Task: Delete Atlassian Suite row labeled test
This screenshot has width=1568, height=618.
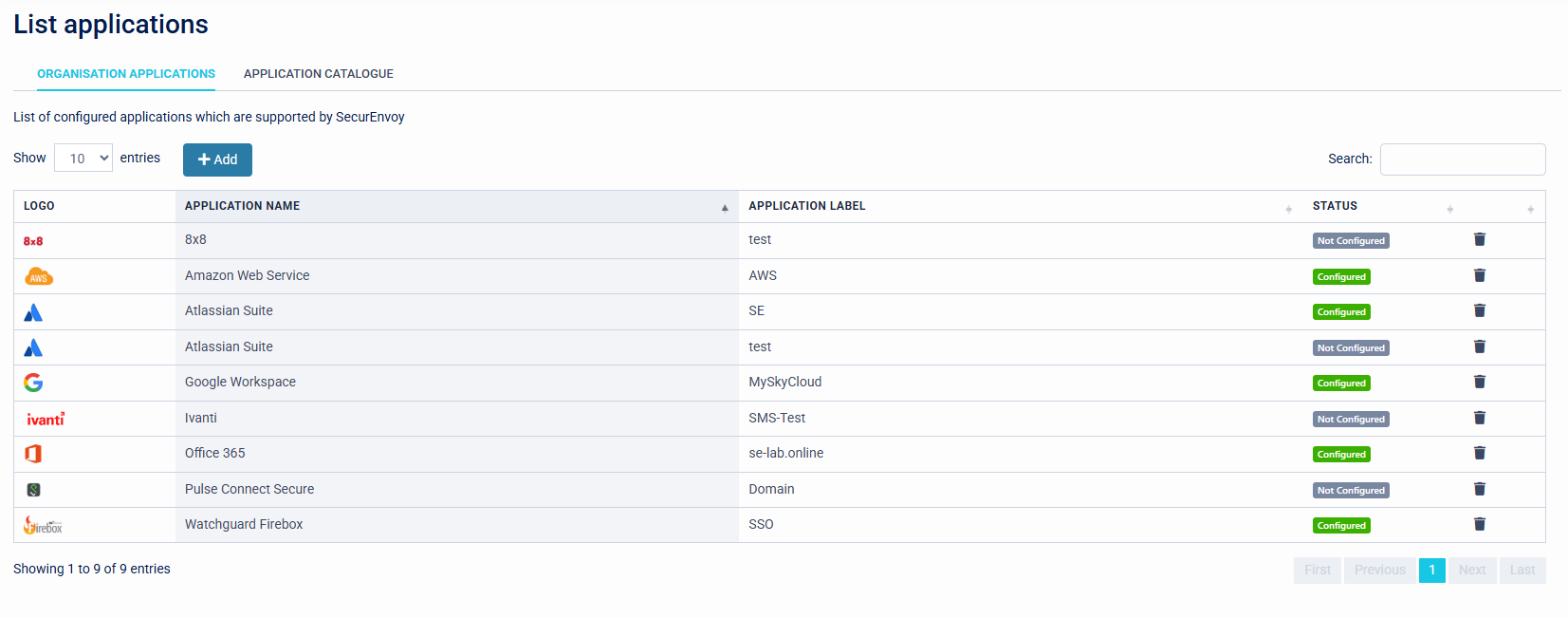Action: coord(1479,346)
